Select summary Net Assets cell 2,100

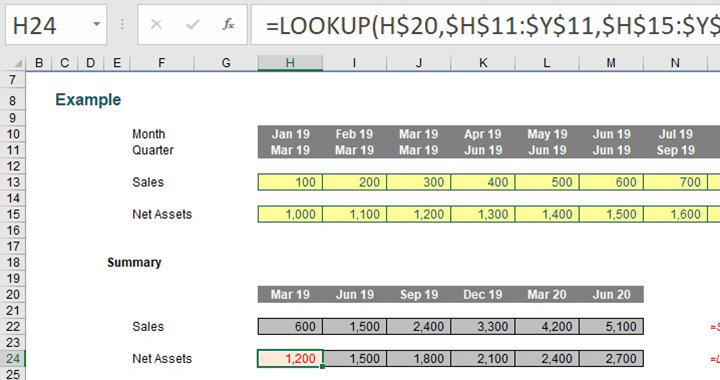tap(483, 359)
